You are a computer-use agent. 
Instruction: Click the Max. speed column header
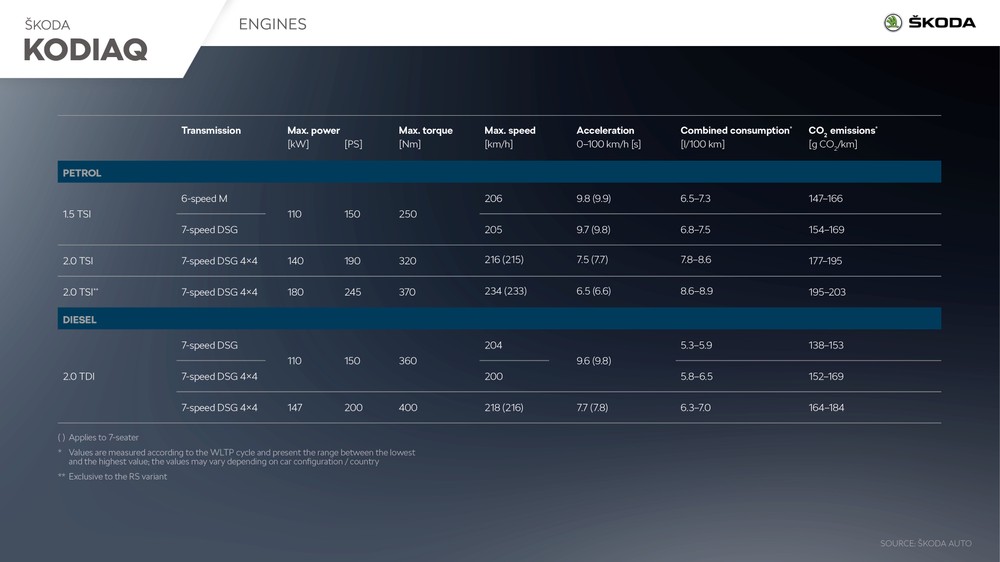(x=510, y=131)
